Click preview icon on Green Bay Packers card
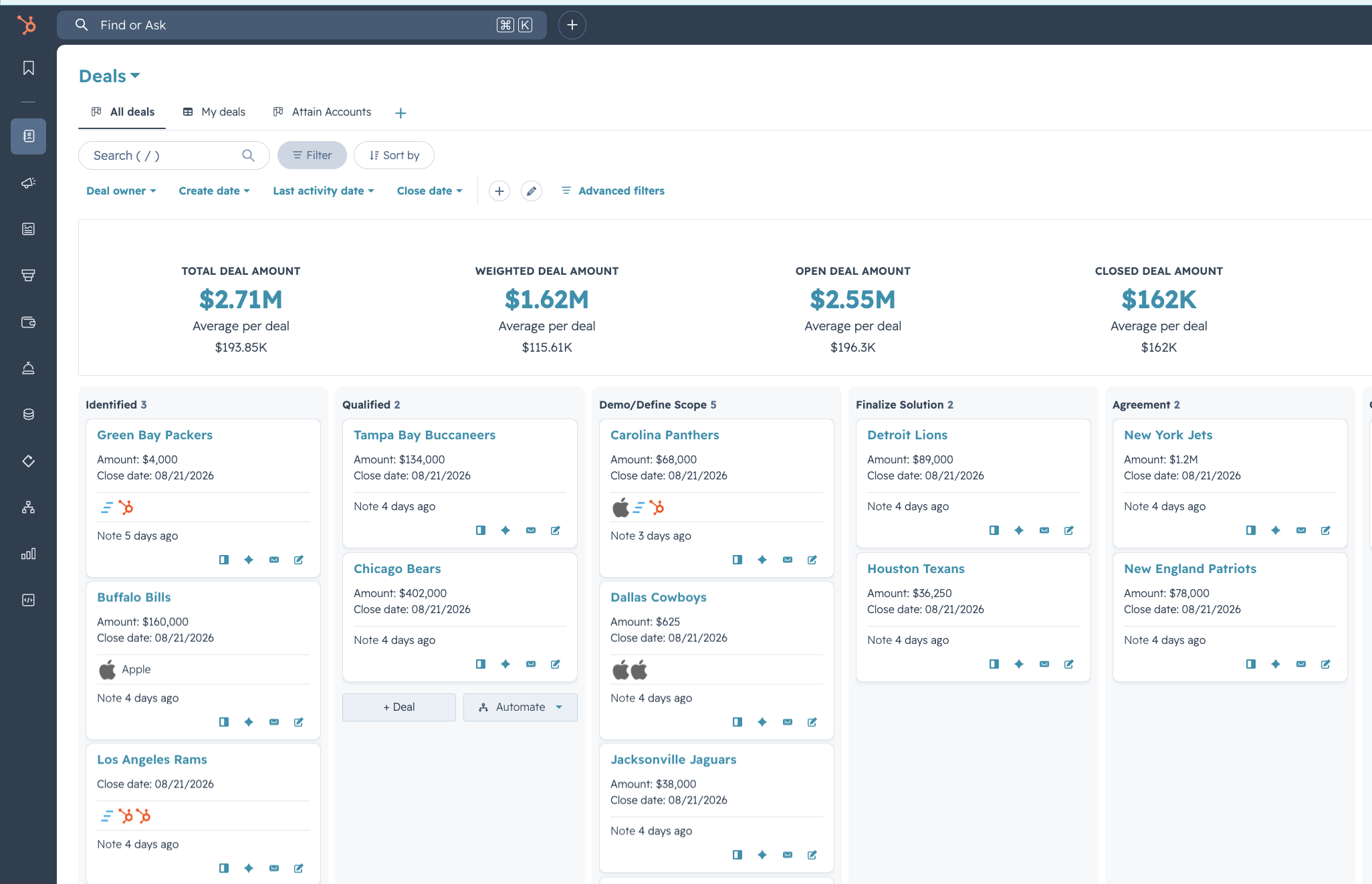 click(224, 560)
